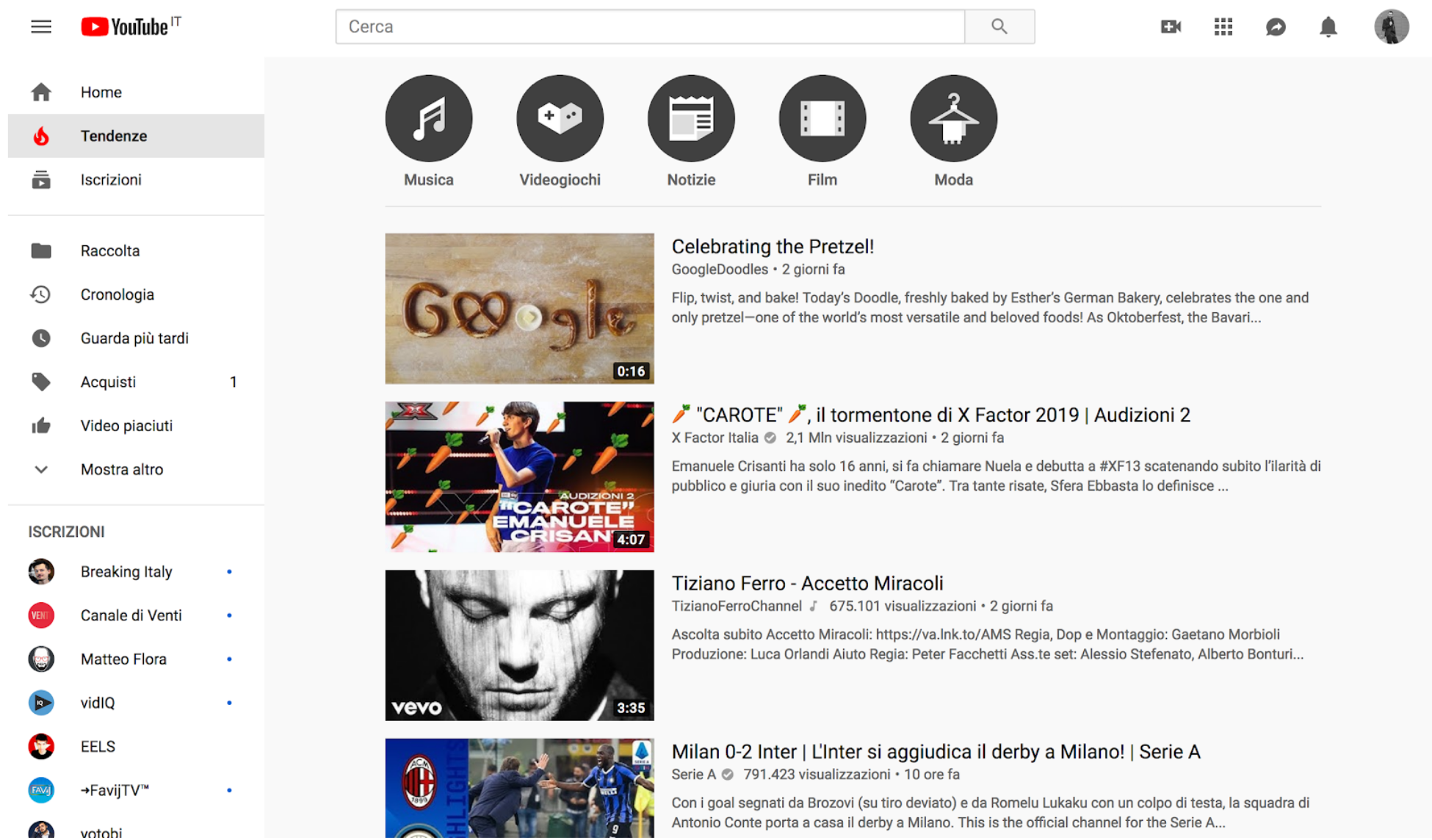Open Tiziano Ferro - Accetto Miracoli title
Screen dimensions: 1432x840
pyautogui.click(x=807, y=583)
